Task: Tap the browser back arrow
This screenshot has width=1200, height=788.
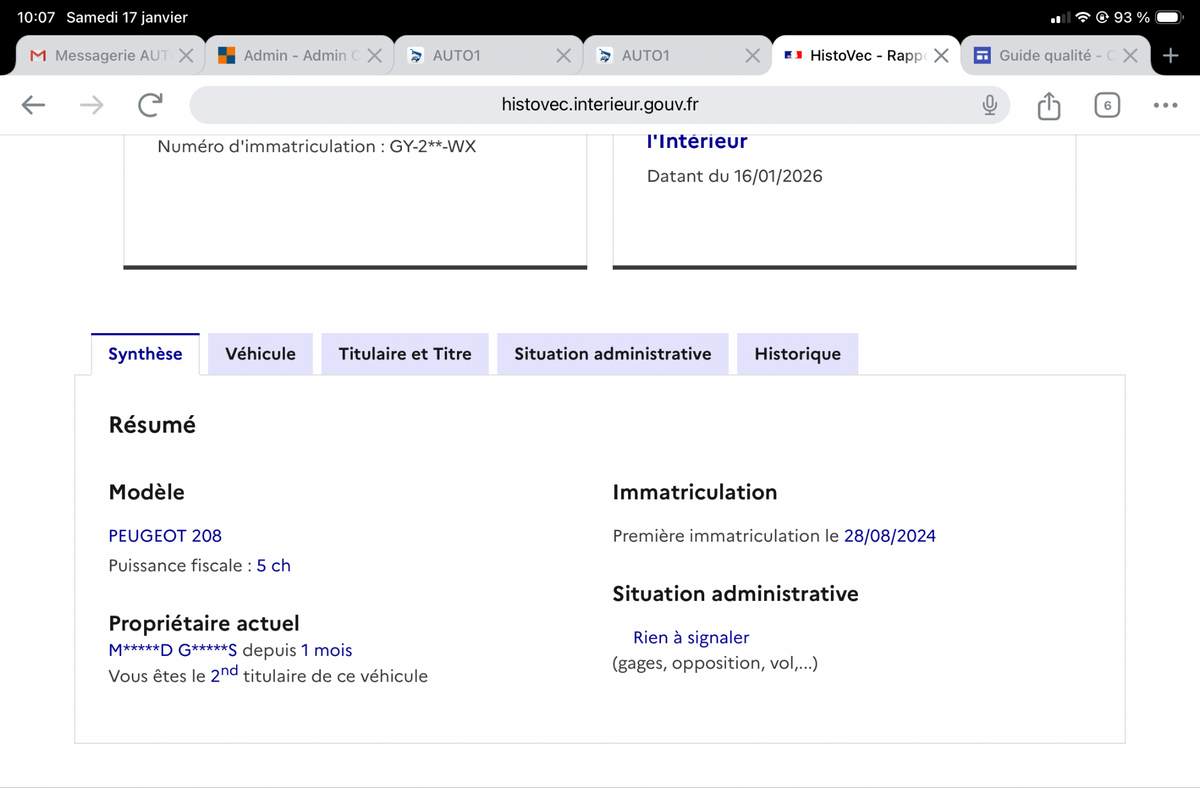Action: point(34,105)
